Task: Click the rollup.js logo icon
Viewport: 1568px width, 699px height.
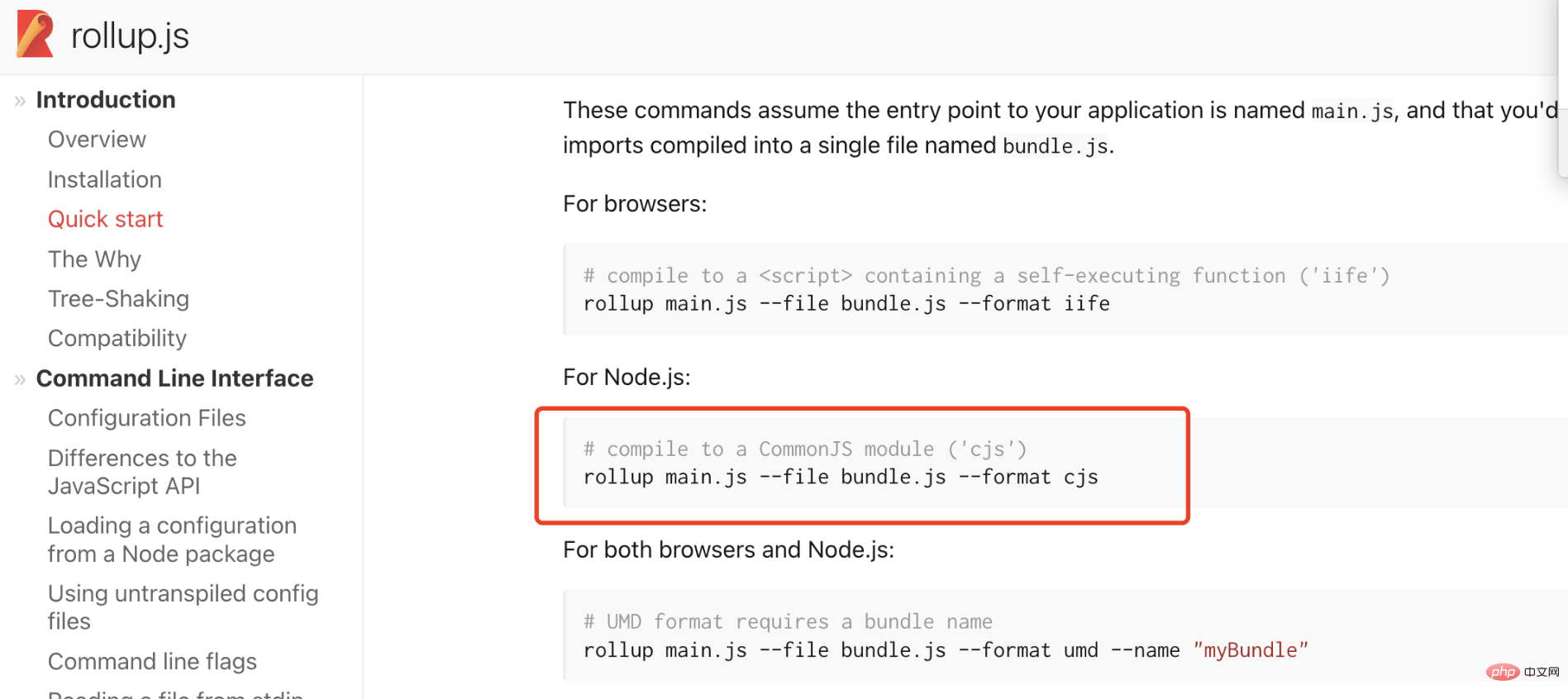Action: (35, 34)
